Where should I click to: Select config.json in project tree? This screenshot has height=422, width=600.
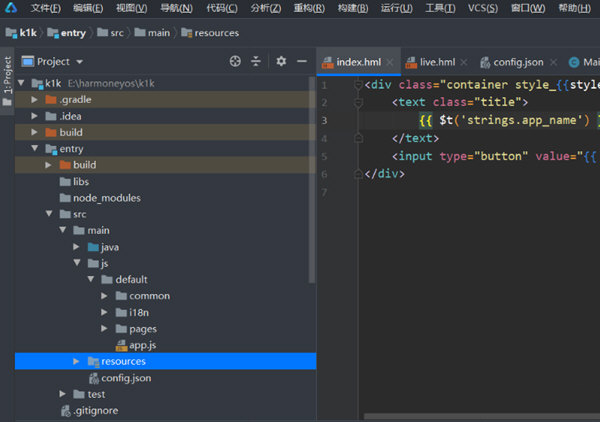[125, 378]
